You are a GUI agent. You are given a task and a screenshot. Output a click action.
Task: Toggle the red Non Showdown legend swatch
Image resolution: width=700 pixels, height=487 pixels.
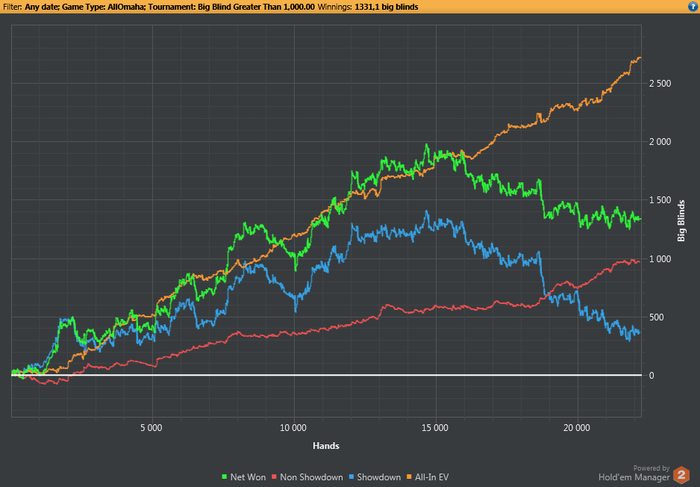[x=275, y=477]
